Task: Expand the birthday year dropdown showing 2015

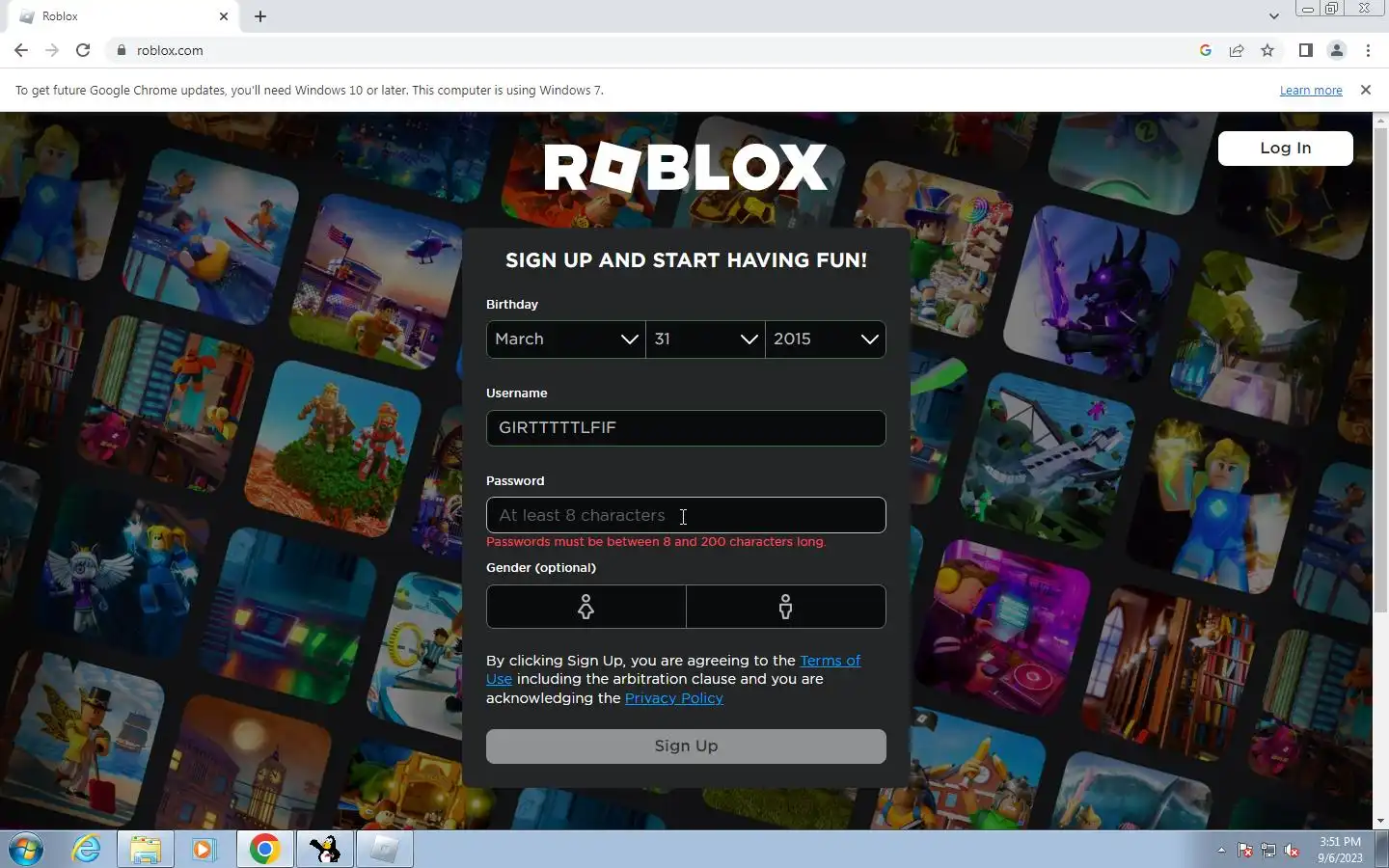Action: (826, 339)
